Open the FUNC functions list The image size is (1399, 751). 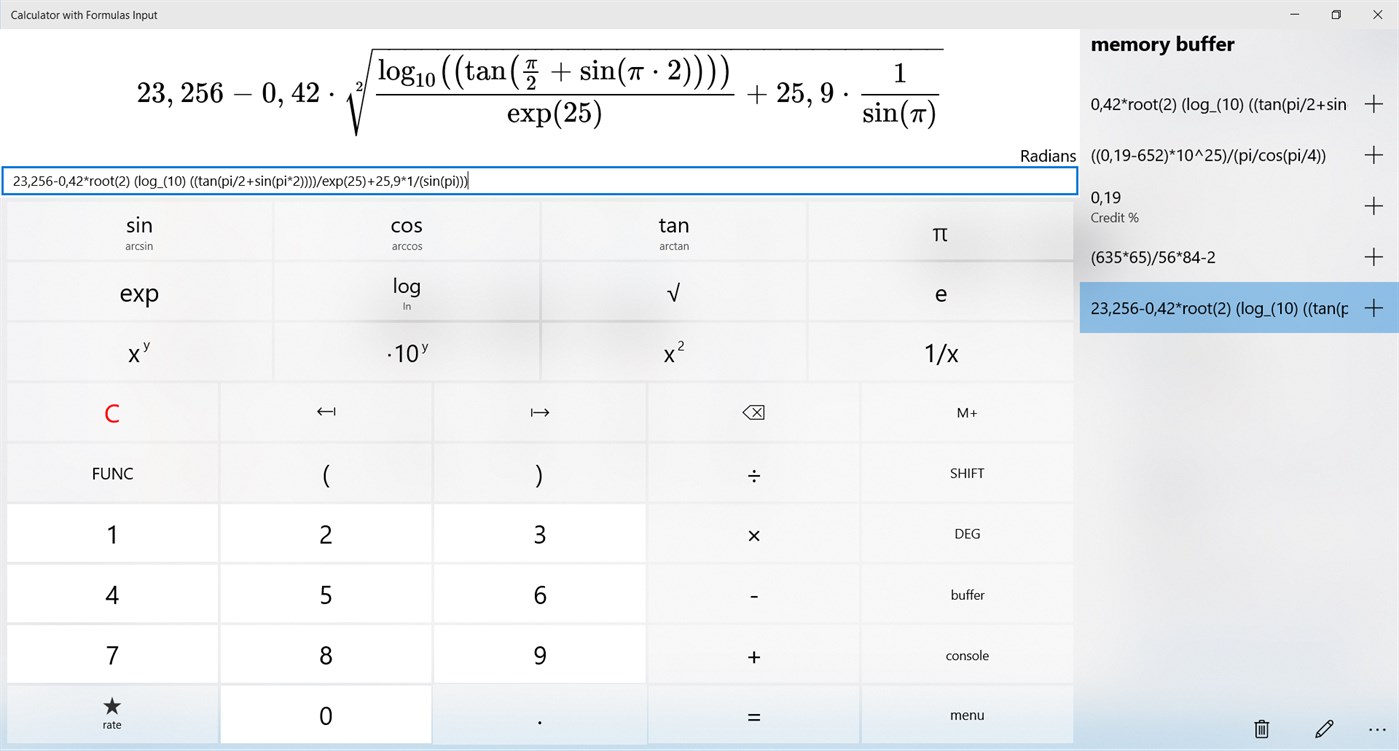pos(112,473)
